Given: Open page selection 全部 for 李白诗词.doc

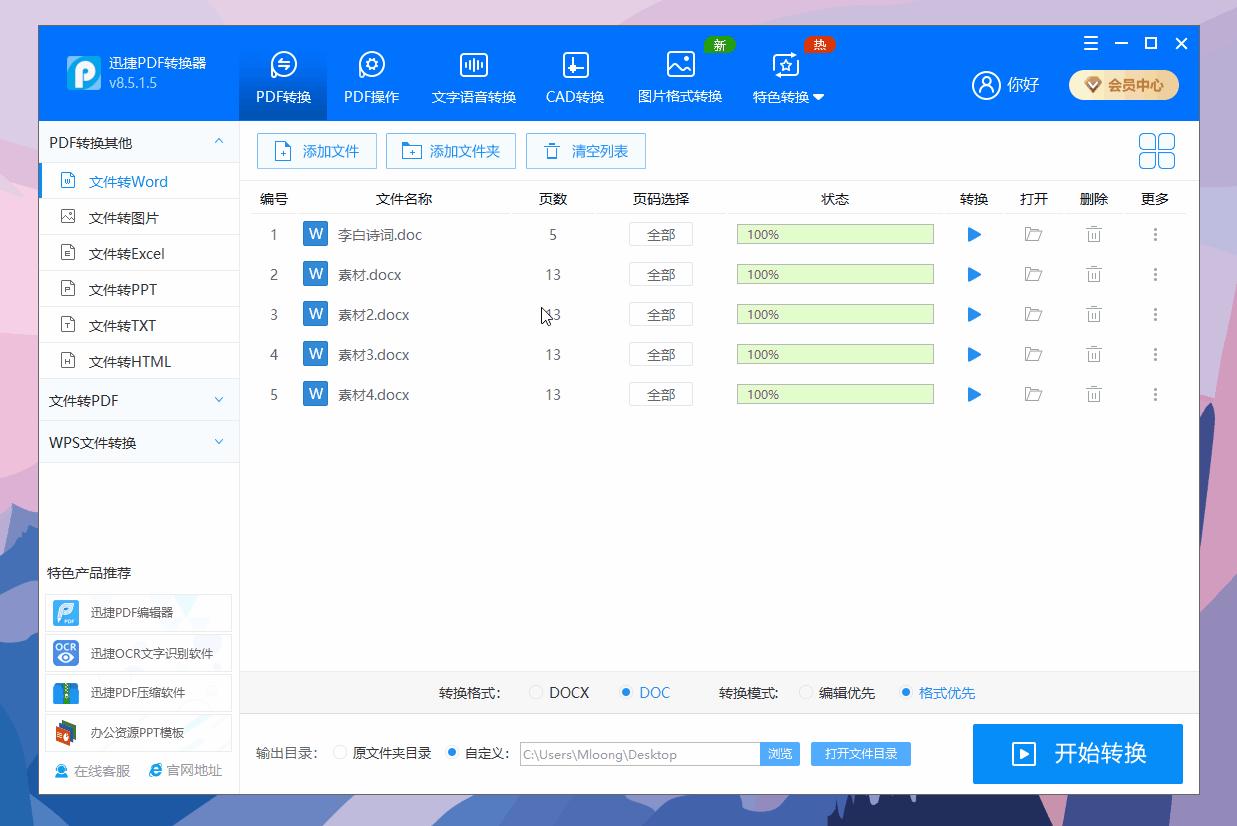Looking at the screenshot, I should (661, 234).
